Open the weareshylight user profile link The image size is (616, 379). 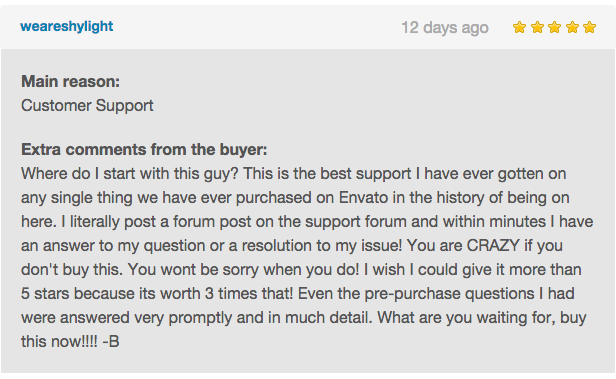coord(66,27)
